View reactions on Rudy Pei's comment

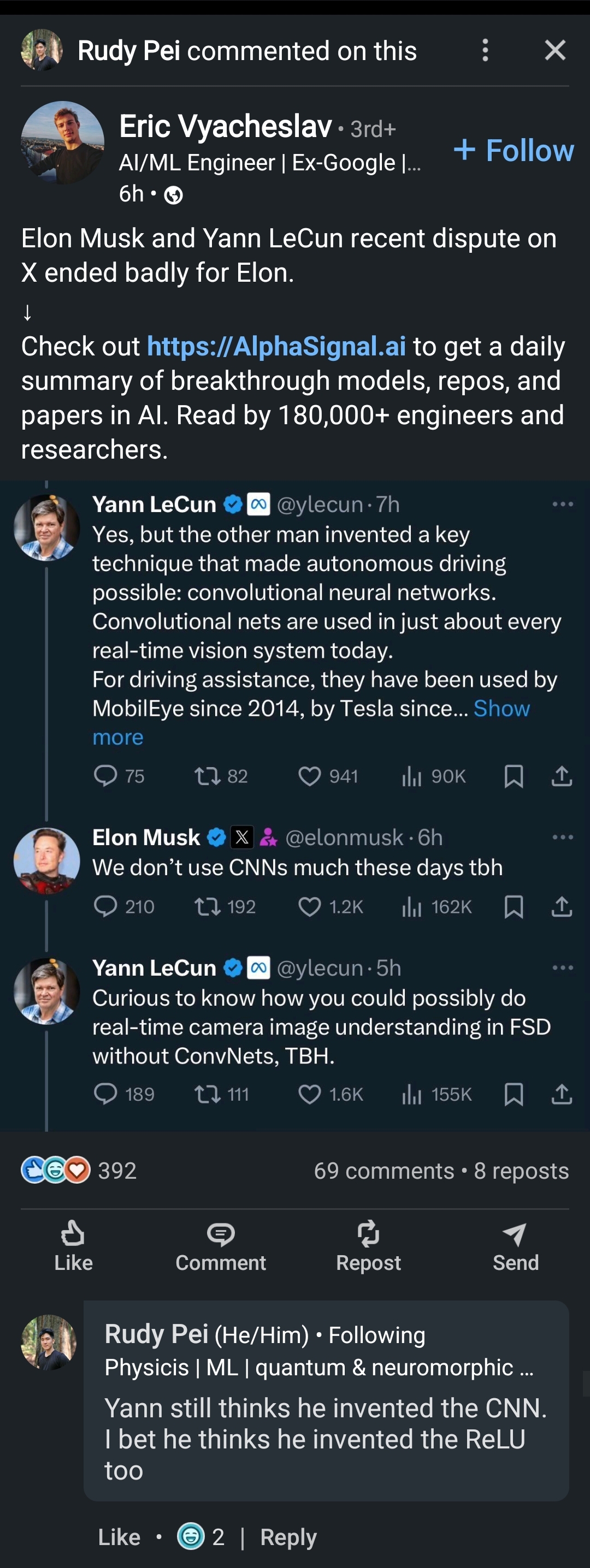click(201, 1537)
